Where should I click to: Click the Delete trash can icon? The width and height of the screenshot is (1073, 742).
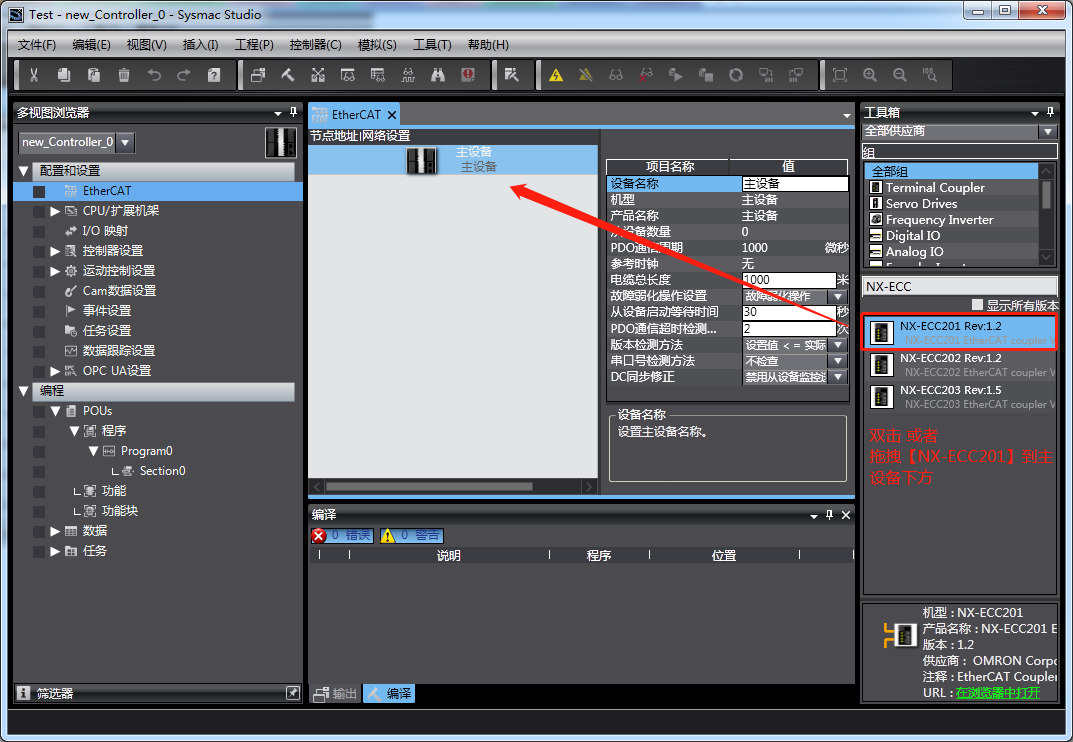click(124, 75)
